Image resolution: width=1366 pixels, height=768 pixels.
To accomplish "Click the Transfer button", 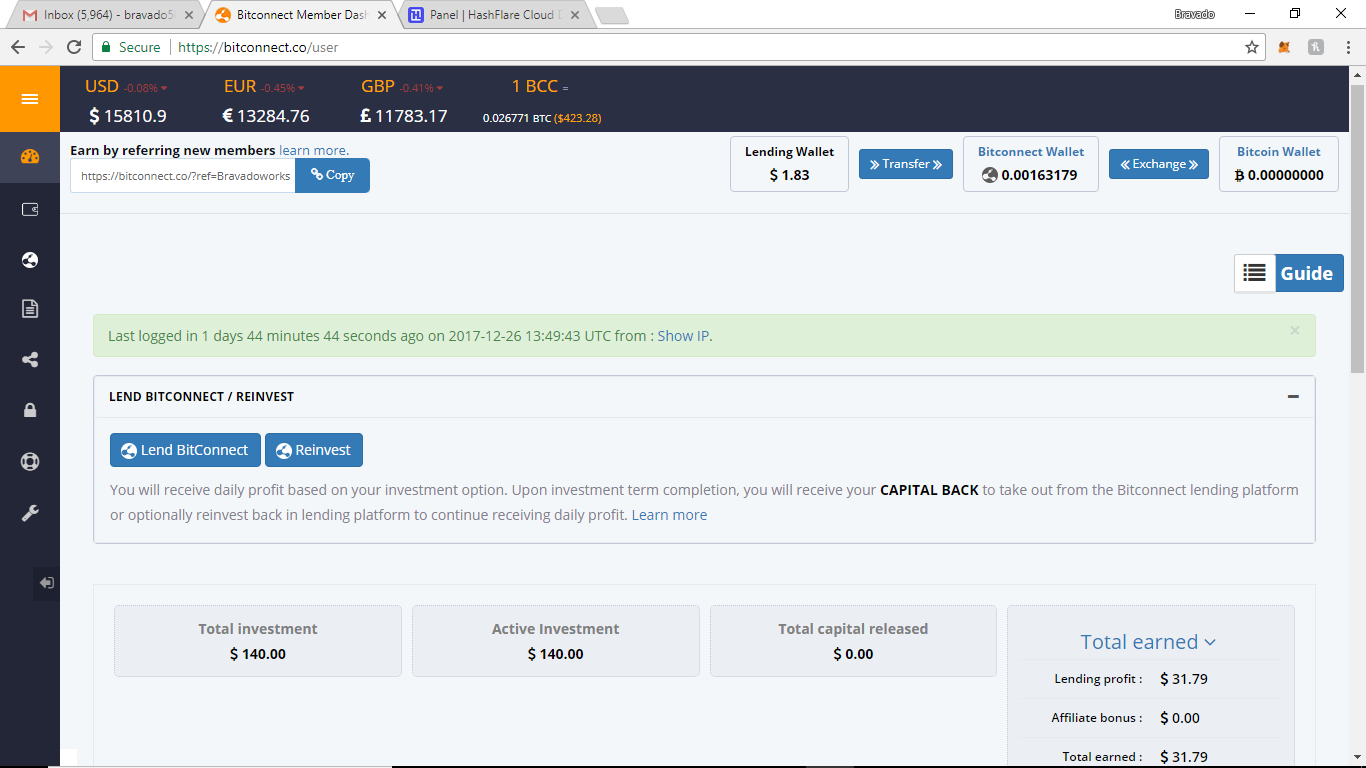I will tap(906, 164).
